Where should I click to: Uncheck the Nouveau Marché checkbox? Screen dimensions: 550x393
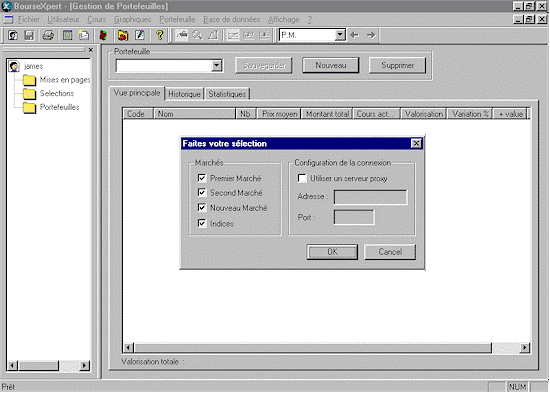[202, 208]
